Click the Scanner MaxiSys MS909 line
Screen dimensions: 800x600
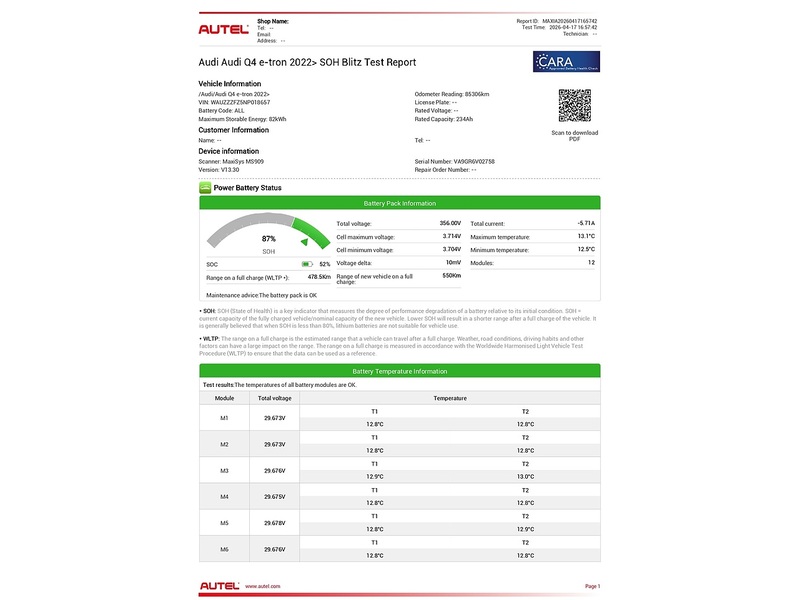(x=231, y=161)
